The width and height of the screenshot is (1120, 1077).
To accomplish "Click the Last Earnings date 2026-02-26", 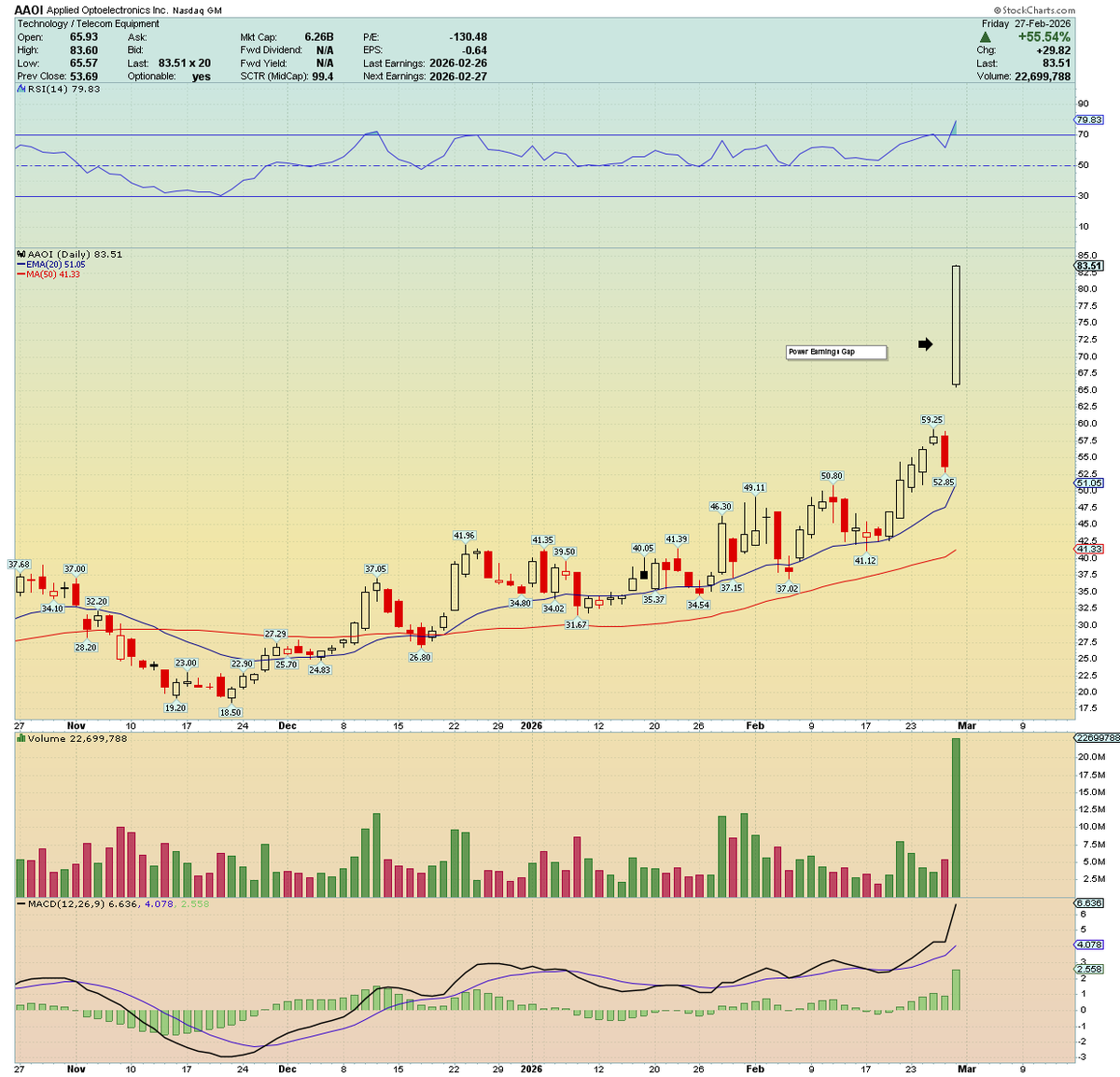I will (x=458, y=63).
